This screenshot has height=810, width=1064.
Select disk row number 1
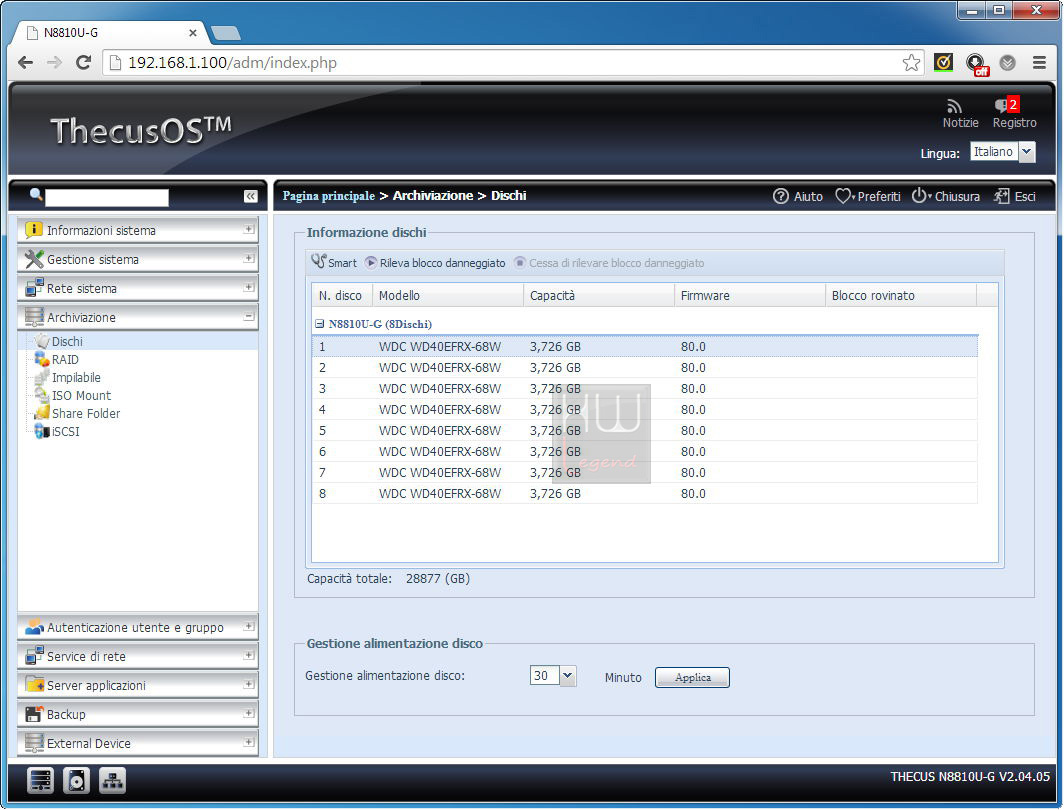pos(645,347)
